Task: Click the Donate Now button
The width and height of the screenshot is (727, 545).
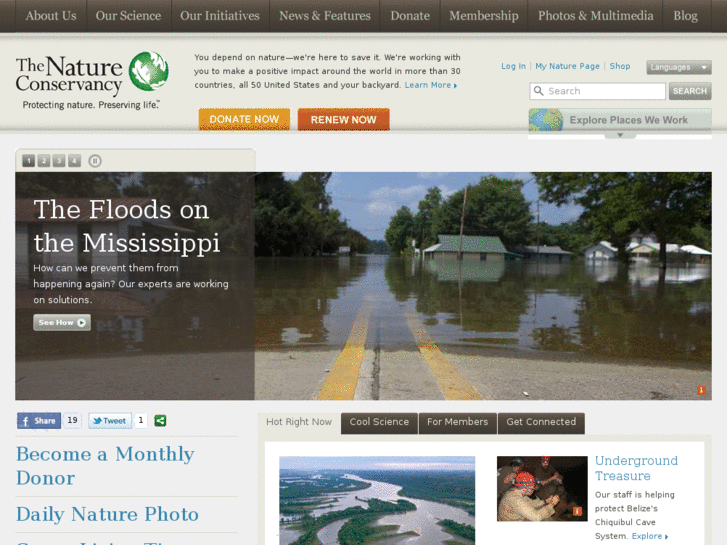Action: pyautogui.click(x=244, y=119)
